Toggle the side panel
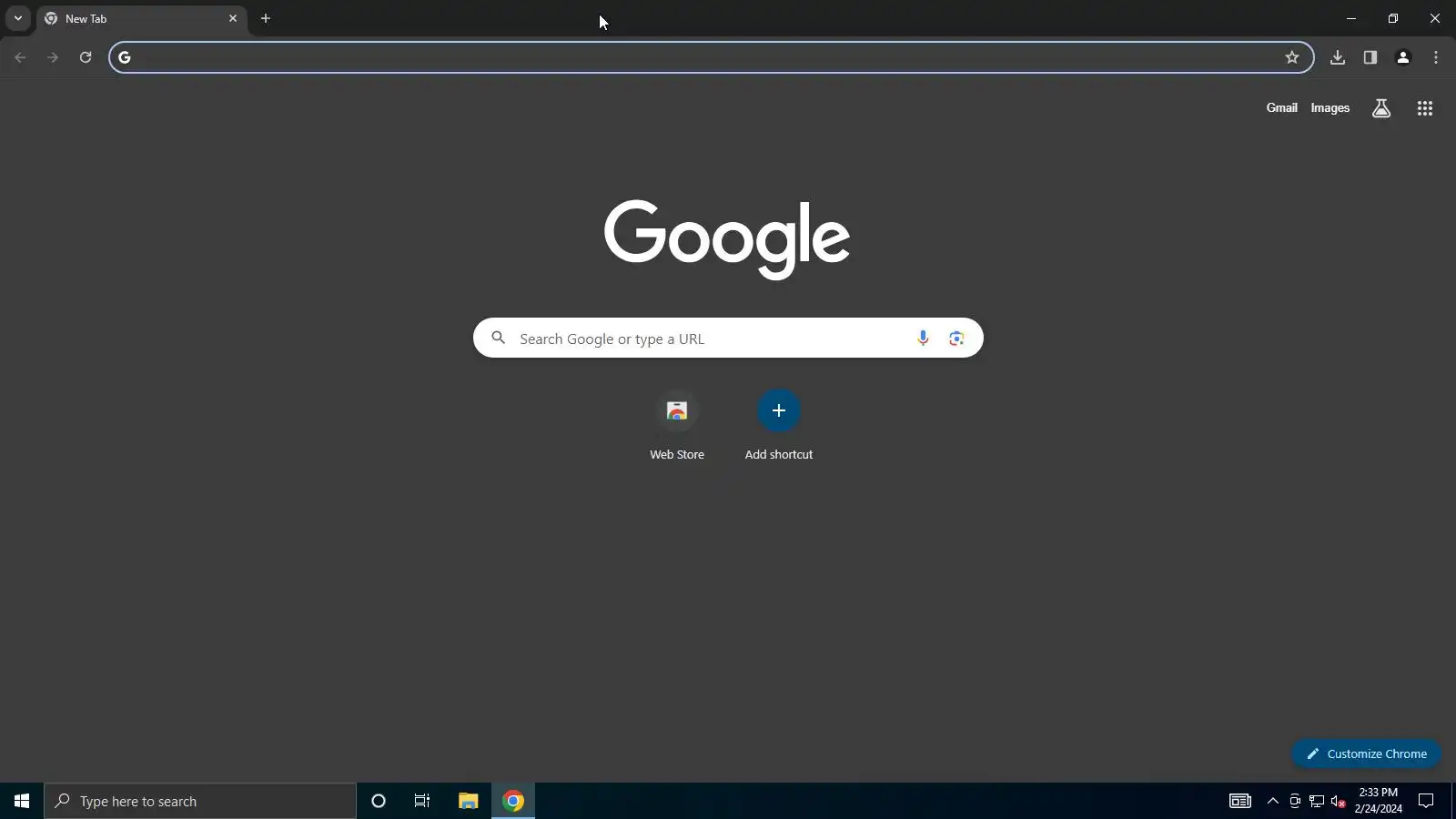1456x819 pixels. point(1370,57)
